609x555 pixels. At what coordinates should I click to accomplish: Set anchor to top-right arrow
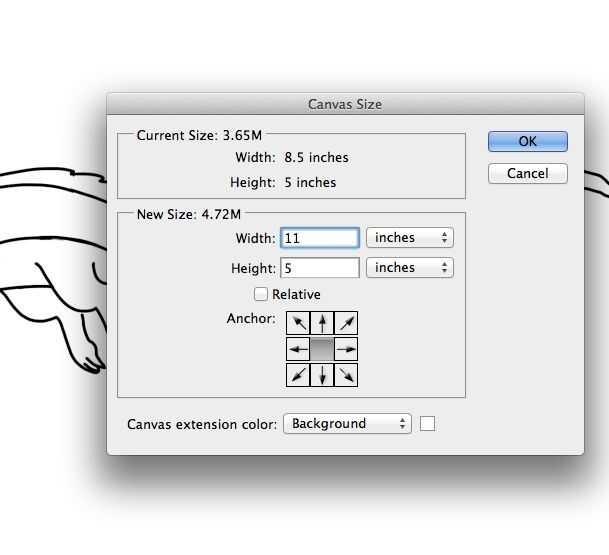(x=346, y=323)
